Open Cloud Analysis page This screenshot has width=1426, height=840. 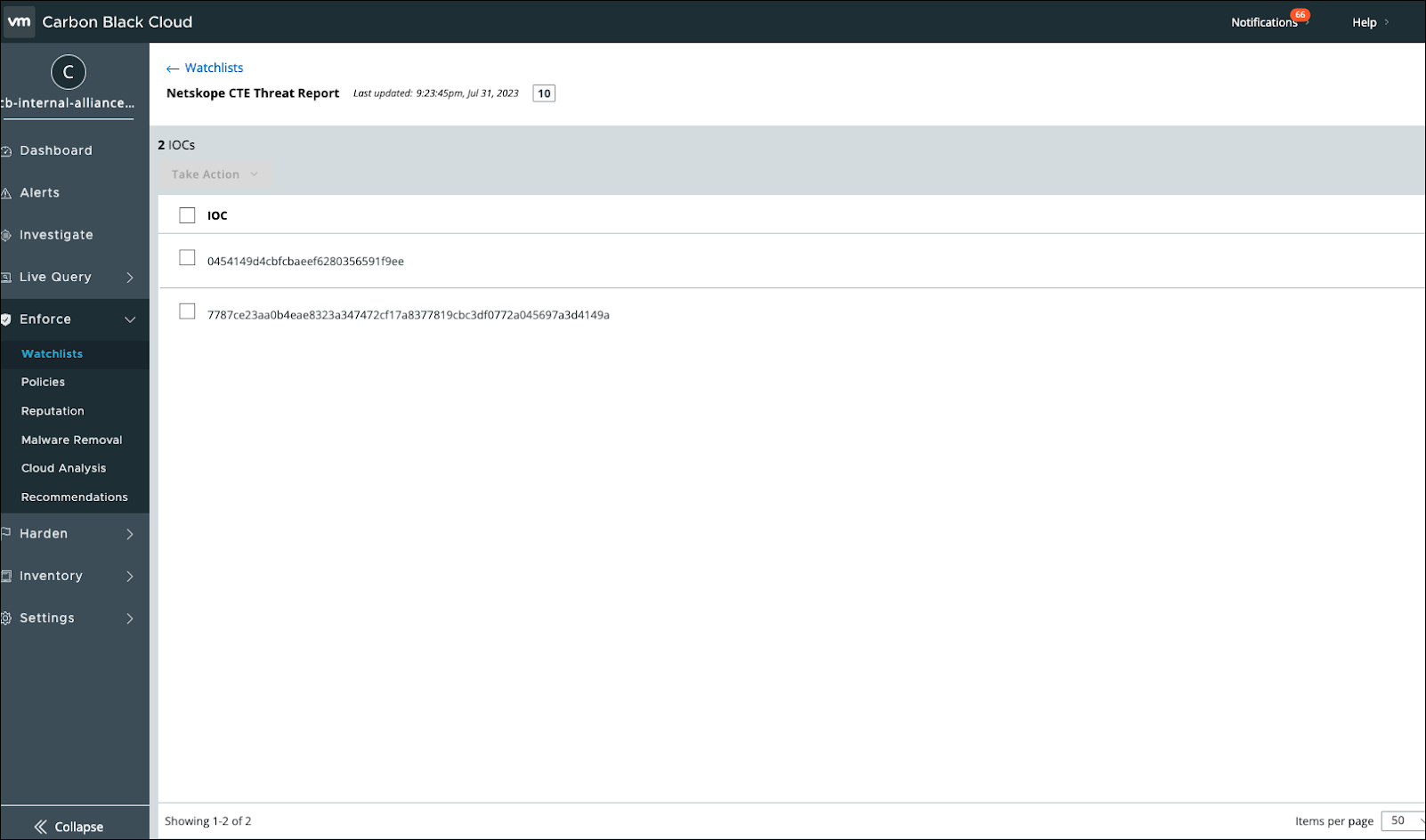click(x=63, y=468)
